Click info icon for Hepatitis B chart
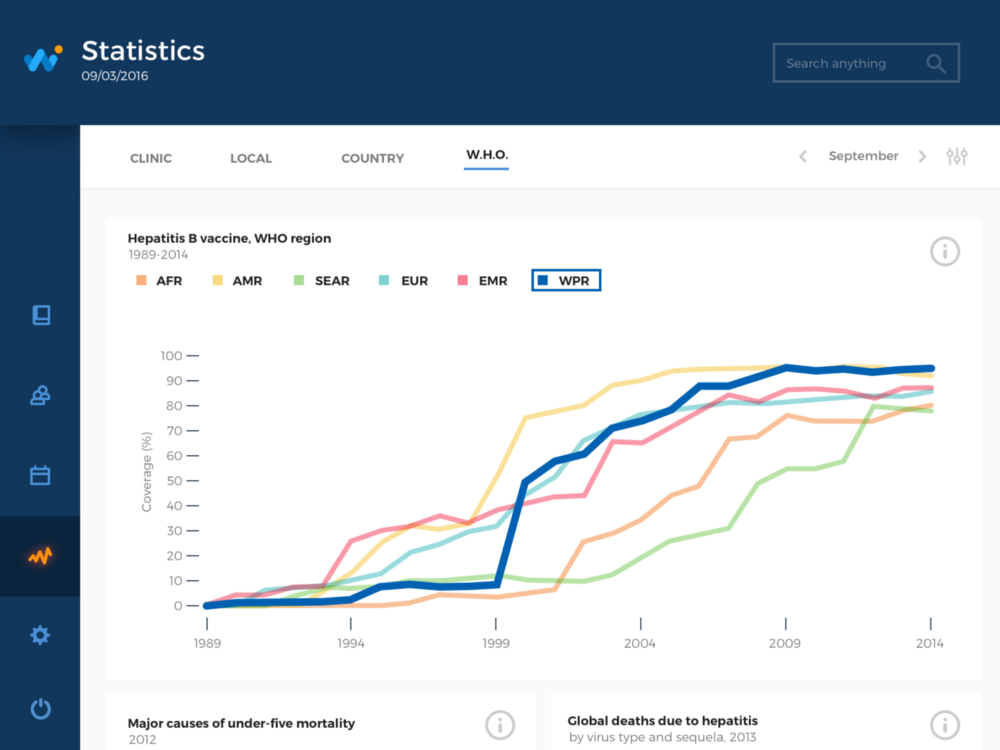This screenshot has width=1000, height=750. point(945,251)
